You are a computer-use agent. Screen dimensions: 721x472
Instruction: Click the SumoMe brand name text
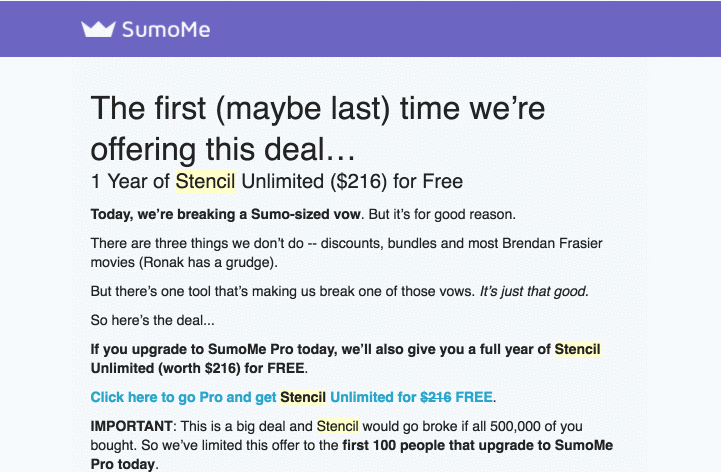[x=166, y=30]
